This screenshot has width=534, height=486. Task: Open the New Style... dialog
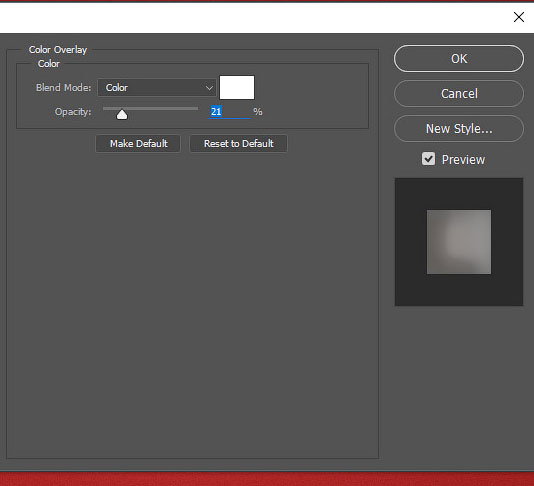coord(459,128)
